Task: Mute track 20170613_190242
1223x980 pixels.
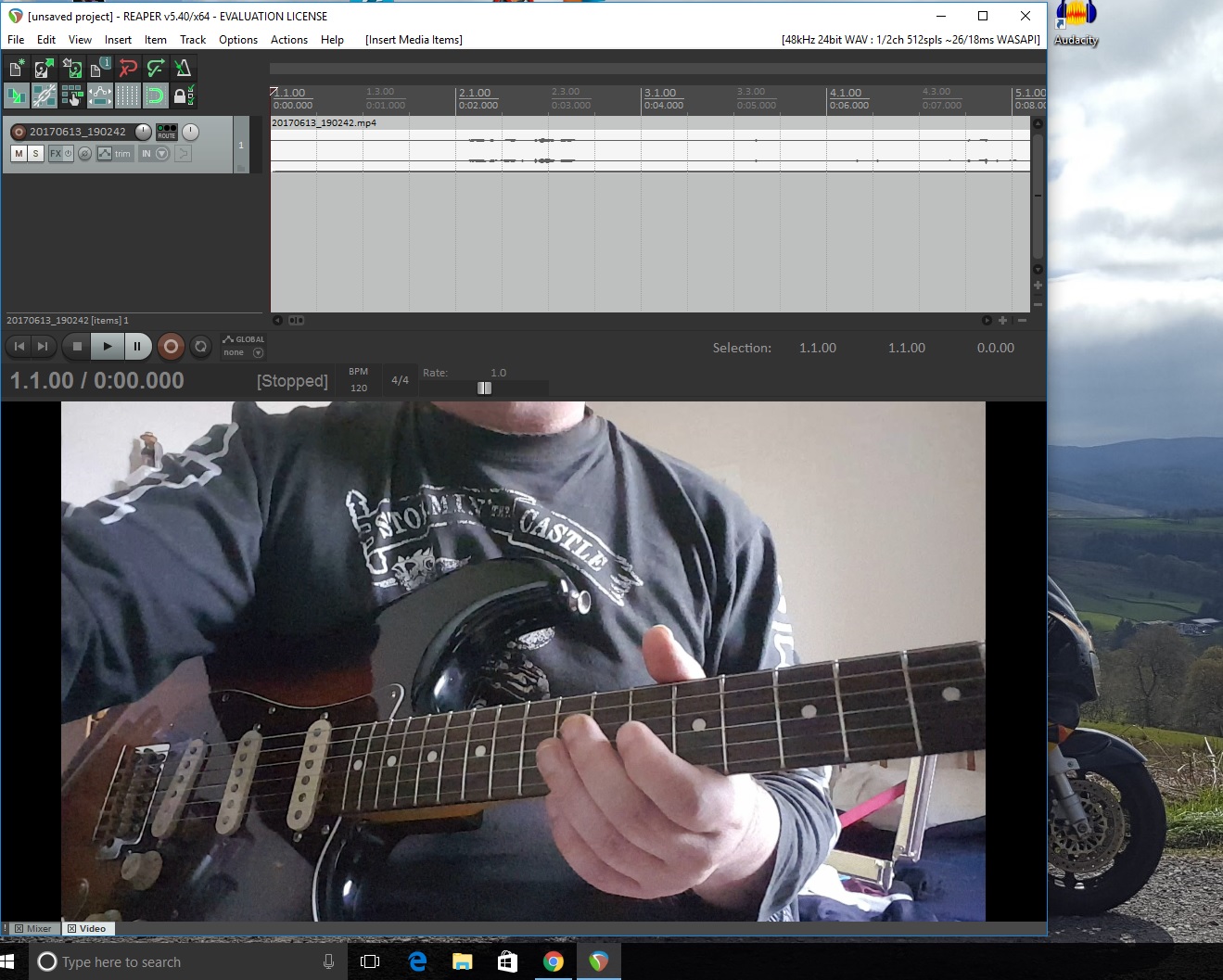Action: pyautogui.click(x=19, y=154)
